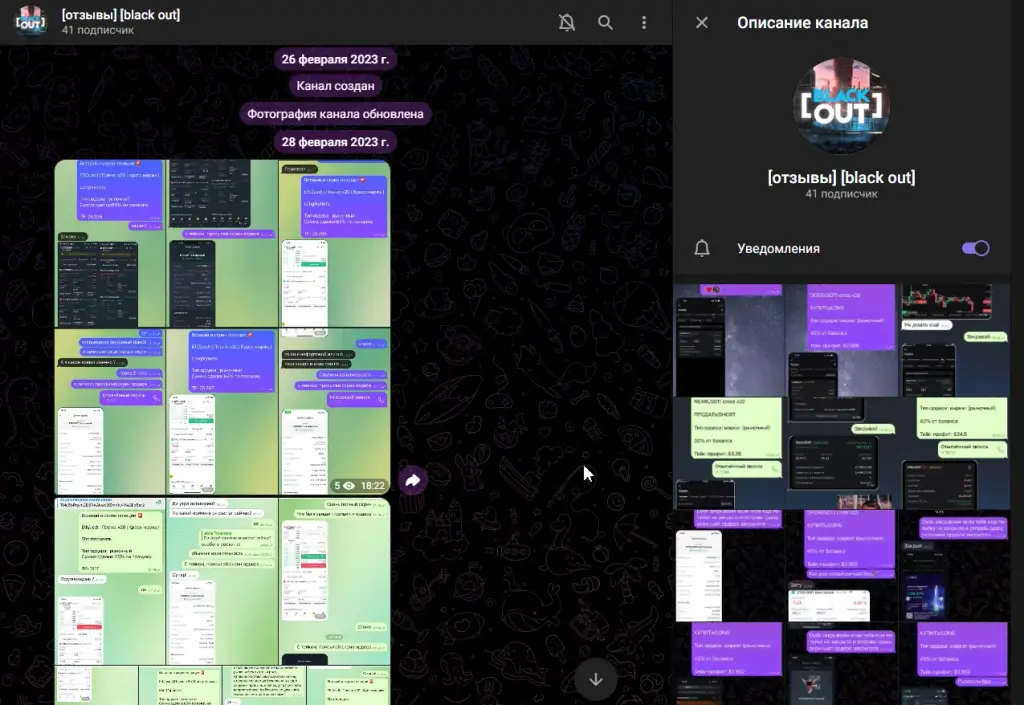Click the '18:22' timestamp on first album
This screenshot has height=705, width=1024.
pyautogui.click(x=373, y=486)
